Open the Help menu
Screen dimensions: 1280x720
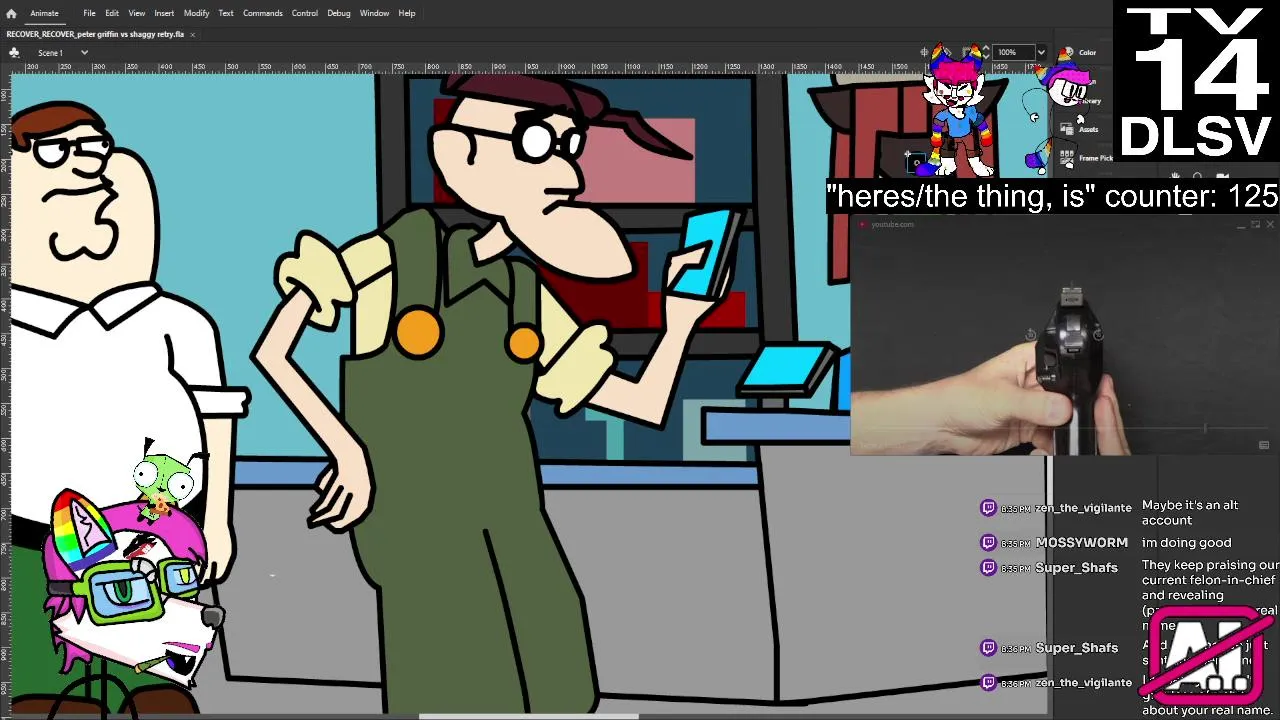pos(407,13)
